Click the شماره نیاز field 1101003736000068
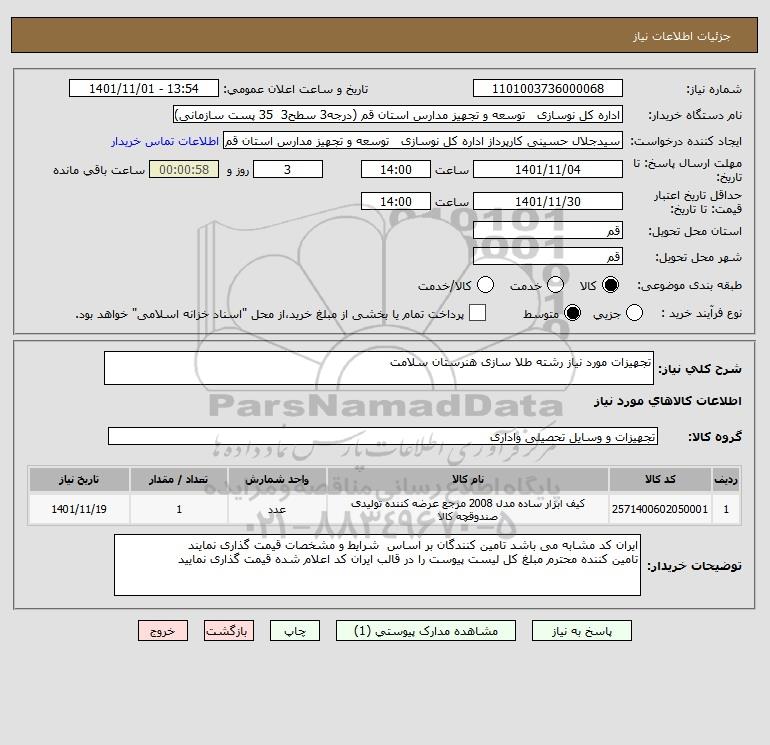Viewport: 770px width, 745px height. [548, 89]
